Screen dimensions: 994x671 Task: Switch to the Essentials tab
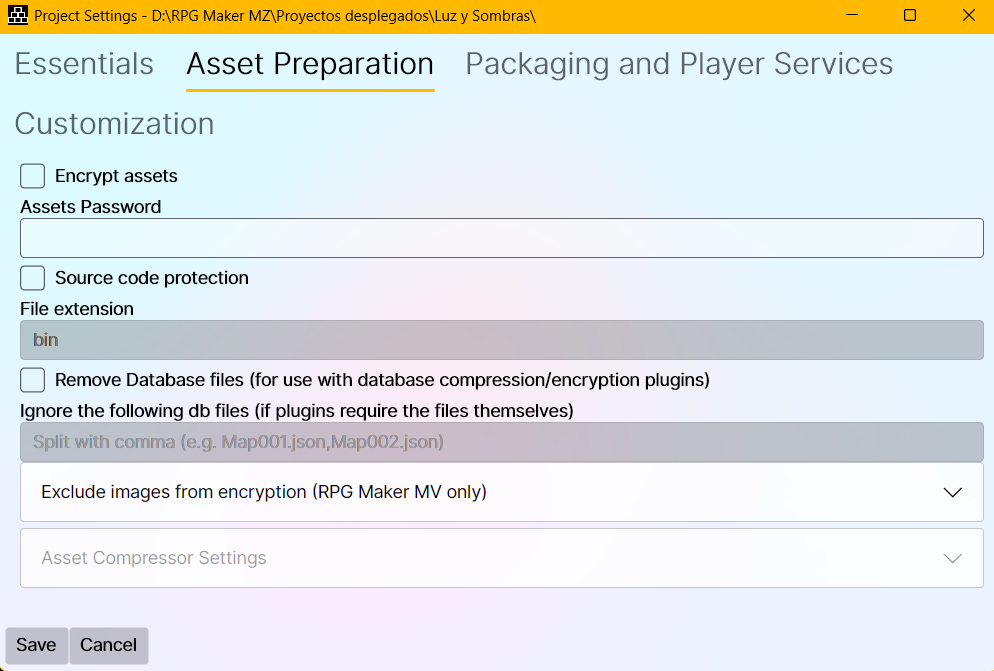84,64
